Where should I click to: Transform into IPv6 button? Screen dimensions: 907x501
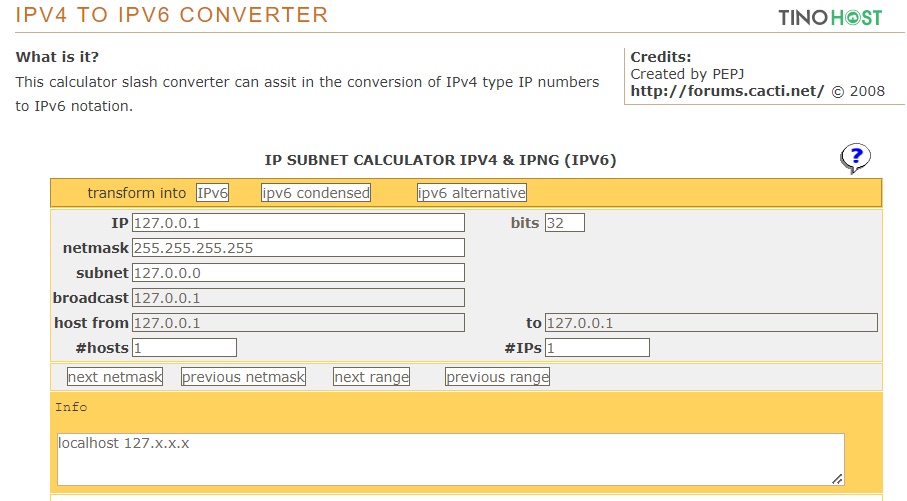point(212,193)
